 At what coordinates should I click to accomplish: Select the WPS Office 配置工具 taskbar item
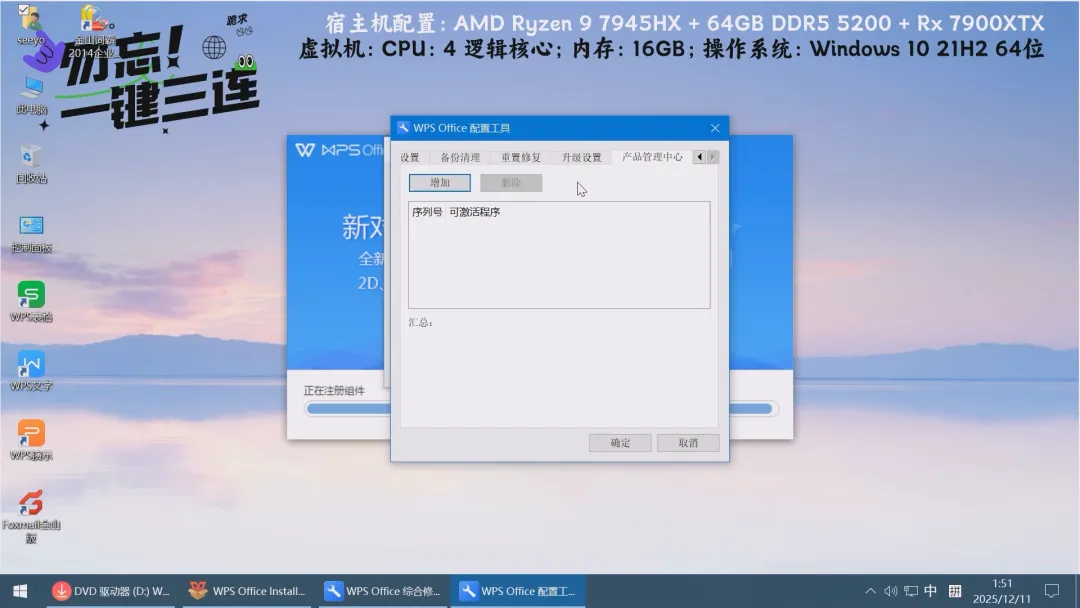[518, 591]
